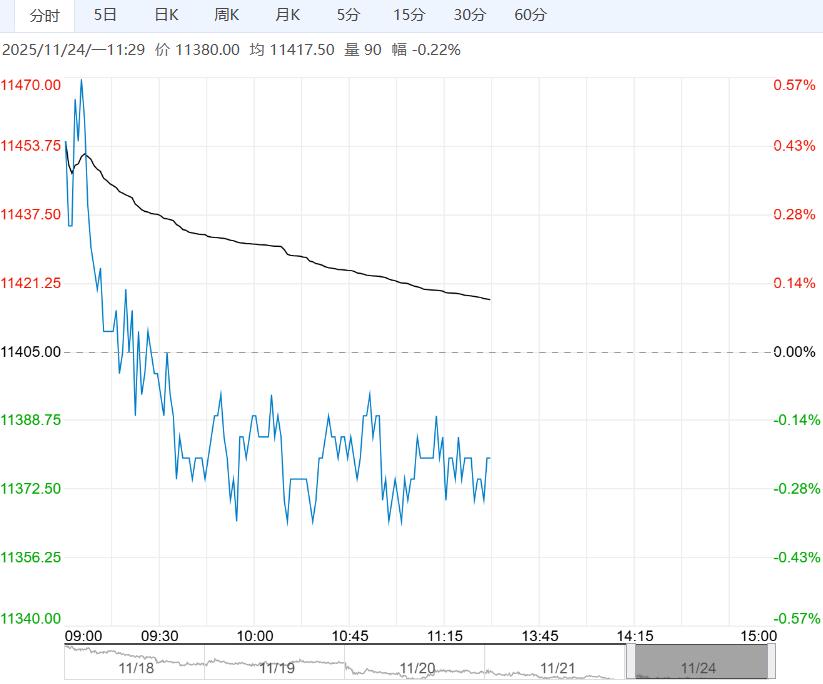Choose the 30分 interval tab
The width and height of the screenshot is (823, 684).
[470, 15]
